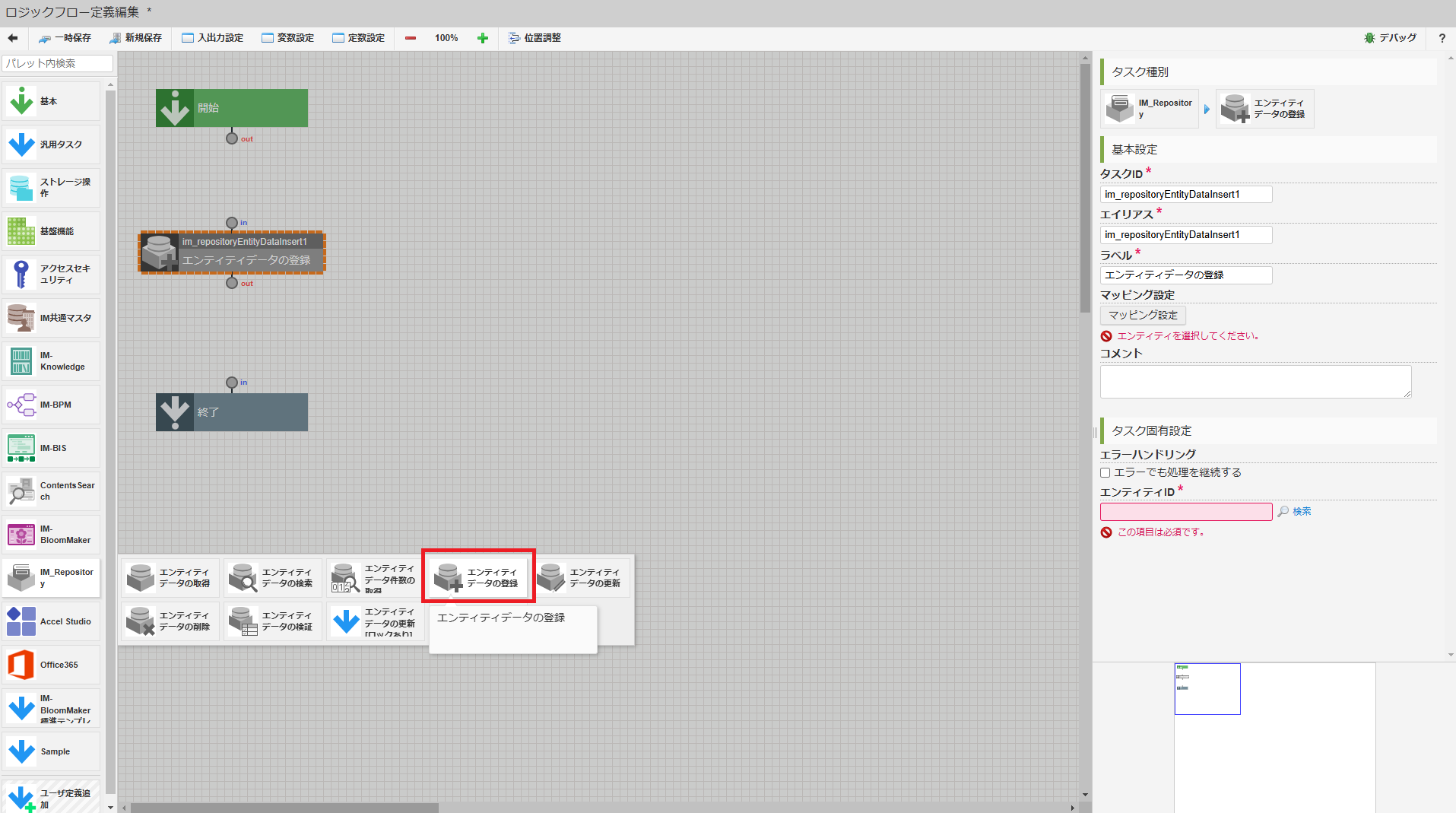
Task: Select the エンティティデータの更新[ロックあり] task icon
Action: [374, 621]
